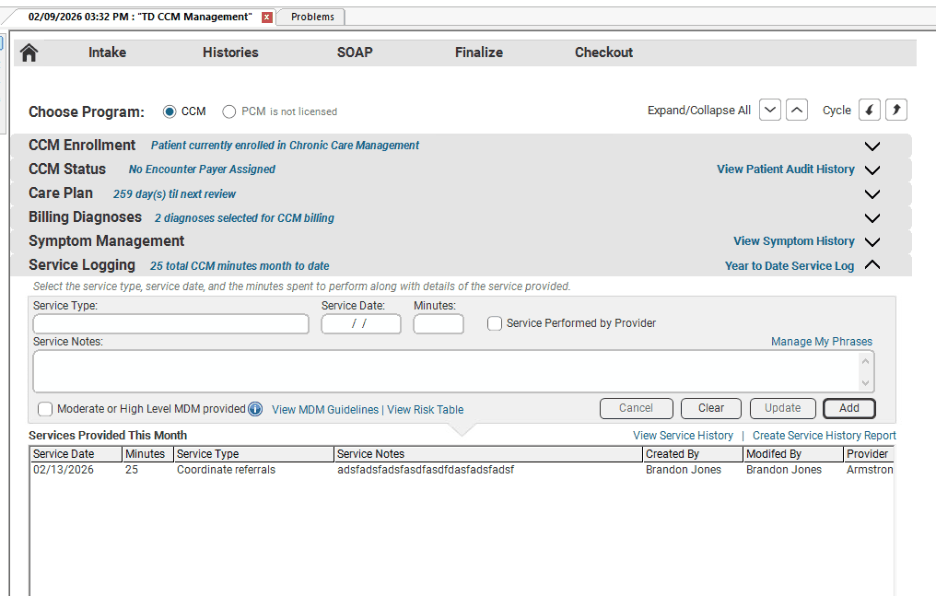Open the Finalize menu
This screenshot has width=936, height=597.
479,53
